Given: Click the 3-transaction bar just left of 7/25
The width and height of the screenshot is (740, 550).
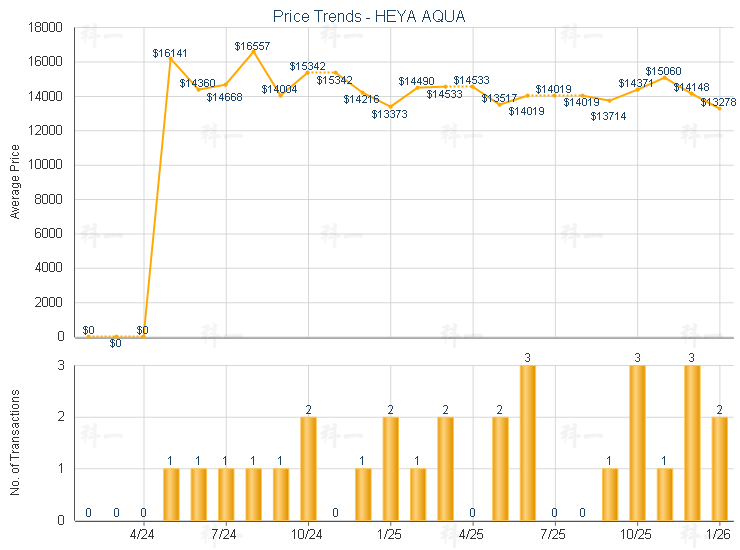Looking at the screenshot, I should click(527, 442).
